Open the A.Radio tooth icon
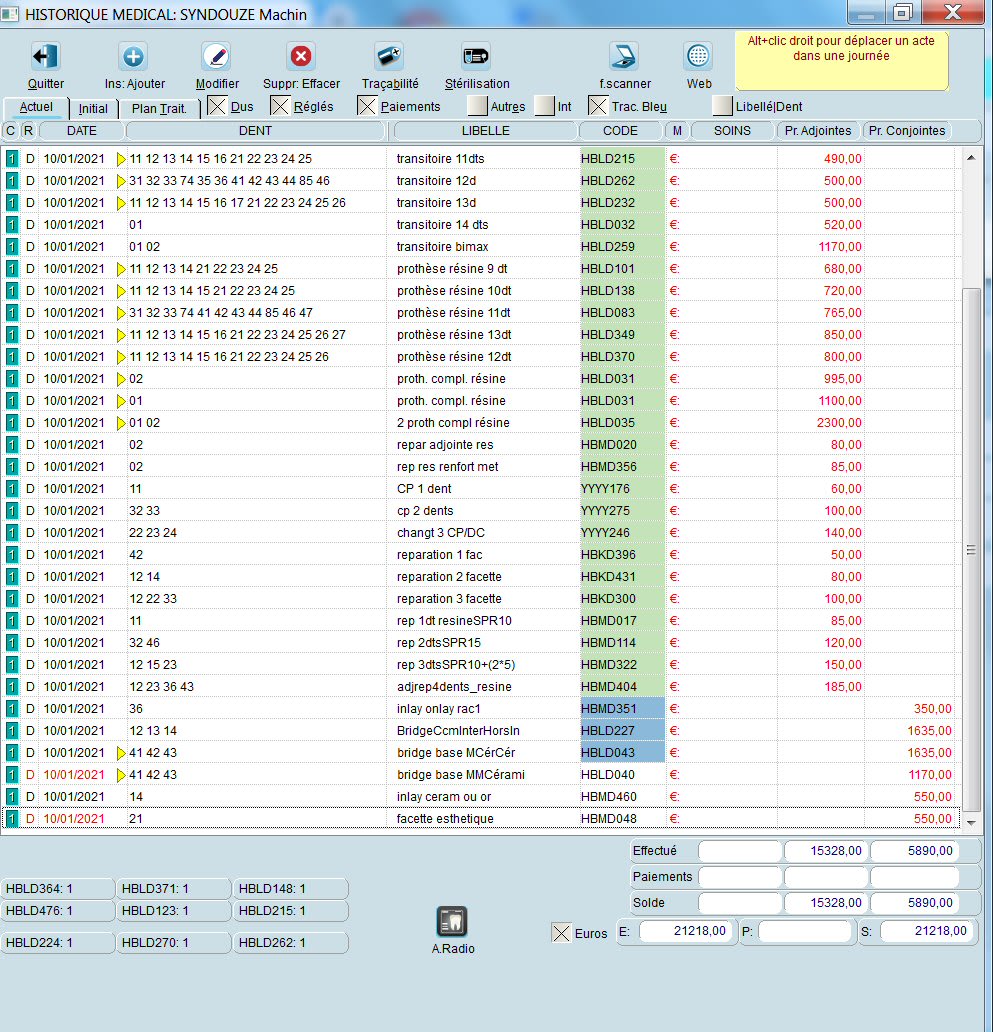The width and height of the screenshot is (993, 1032). 452,922
